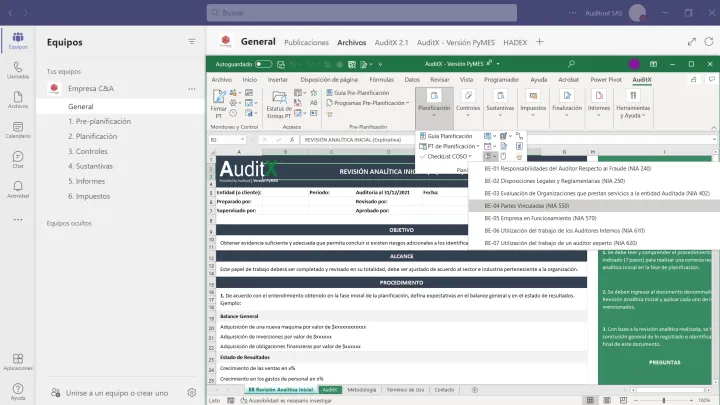Open Calendario in the Teams sidebar
This screenshot has height=405, width=720.
18,130
